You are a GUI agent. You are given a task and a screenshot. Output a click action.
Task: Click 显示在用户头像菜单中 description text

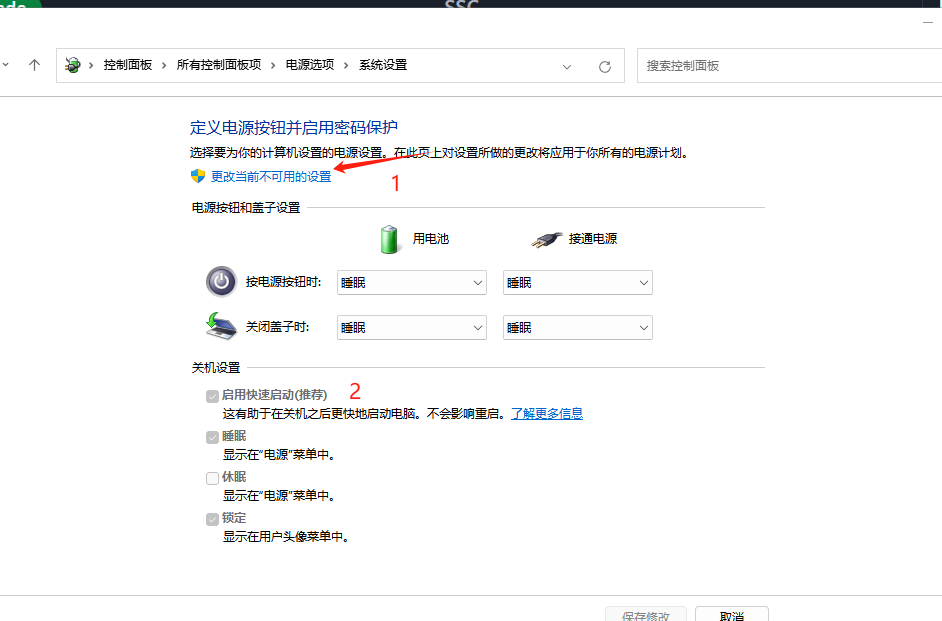[286, 536]
